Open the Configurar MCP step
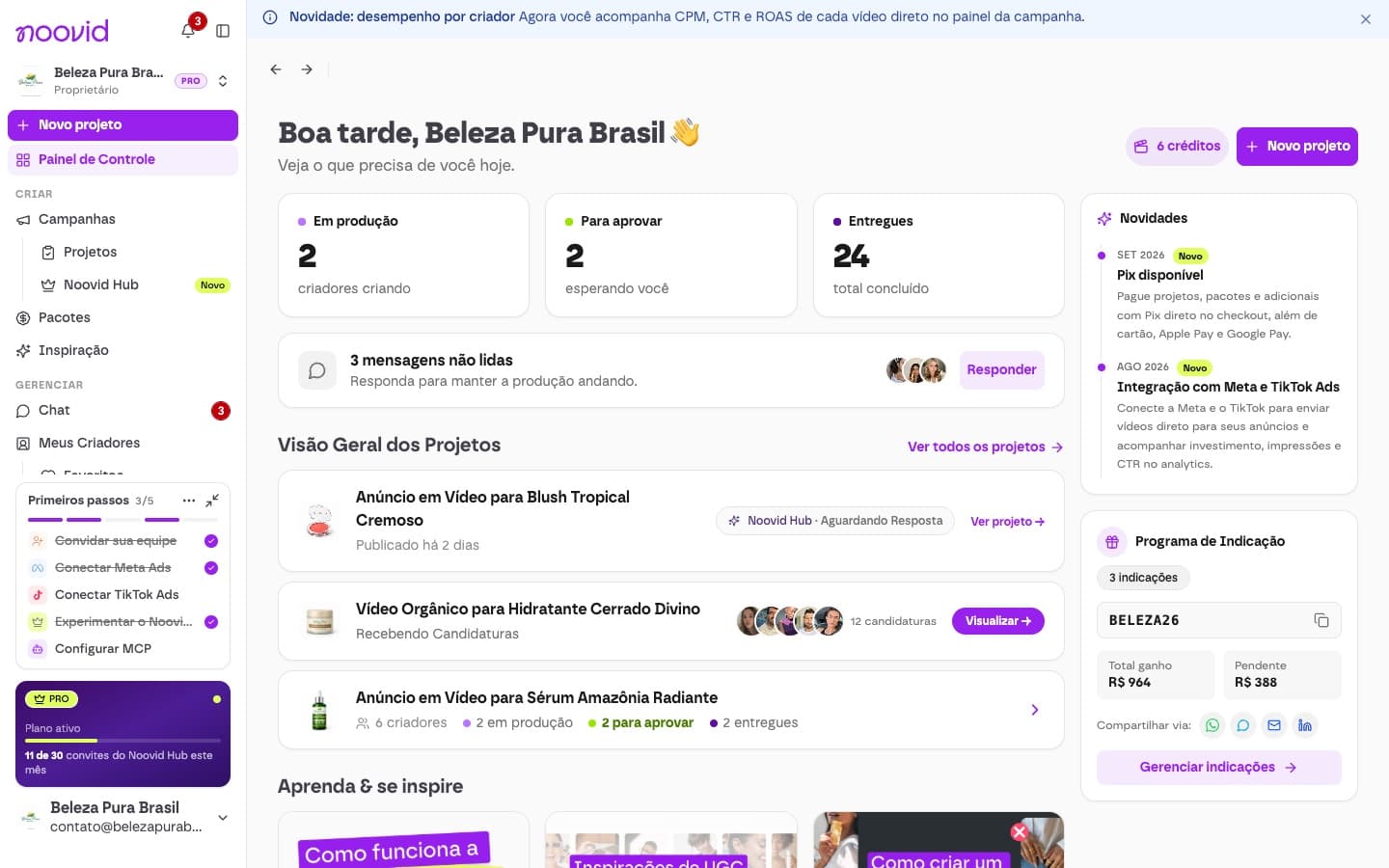1389x868 pixels. pos(123,649)
